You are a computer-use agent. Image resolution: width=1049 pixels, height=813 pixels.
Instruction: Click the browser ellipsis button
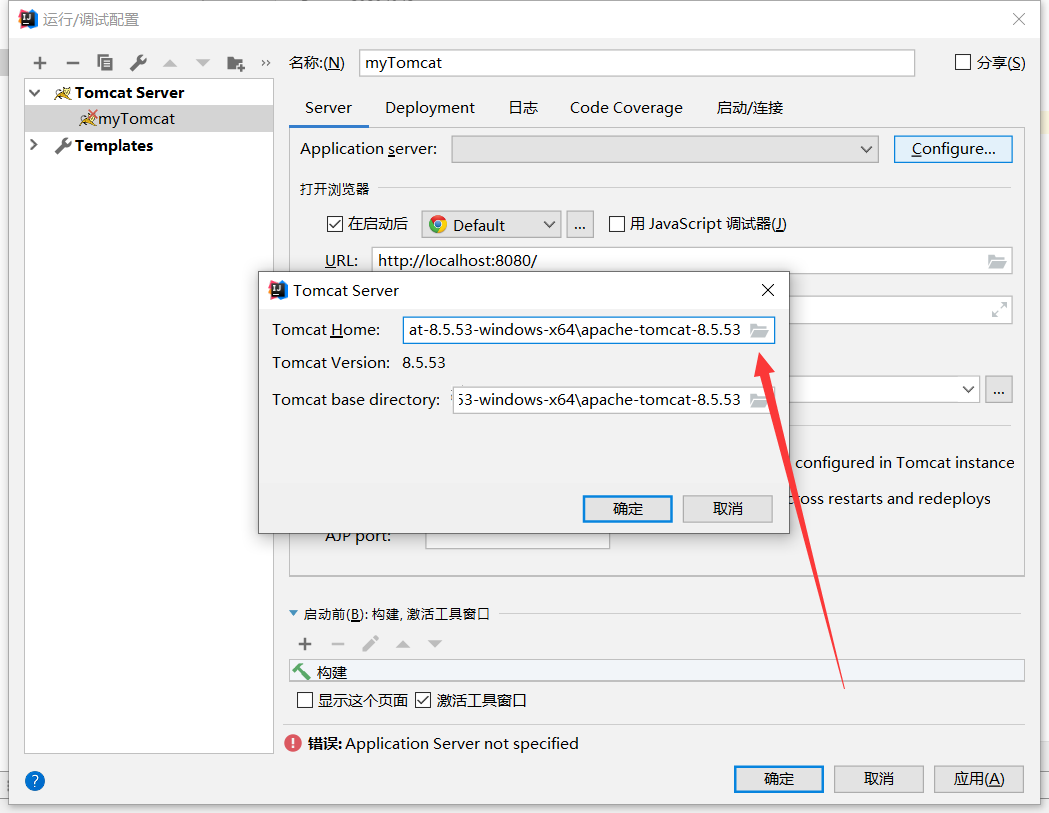point(579,224)
